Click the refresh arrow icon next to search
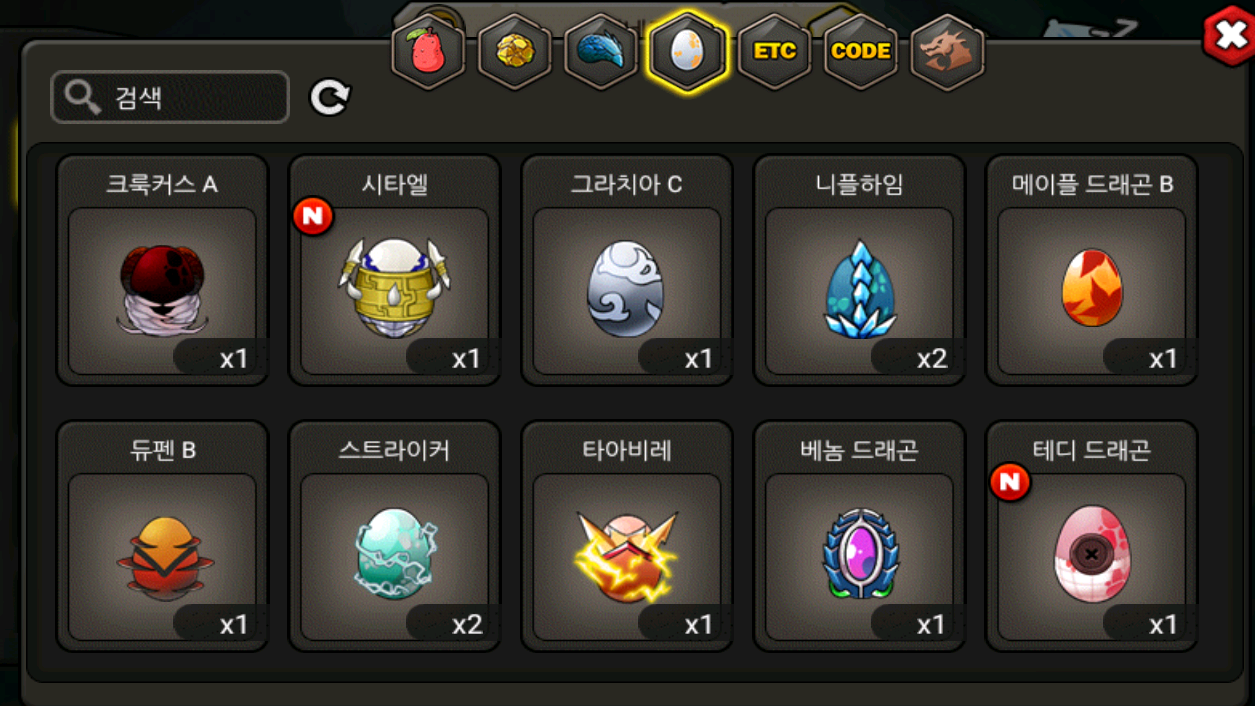Viewport: 1255px width, 706px height. pyautogui.click(x=330, y=97)
